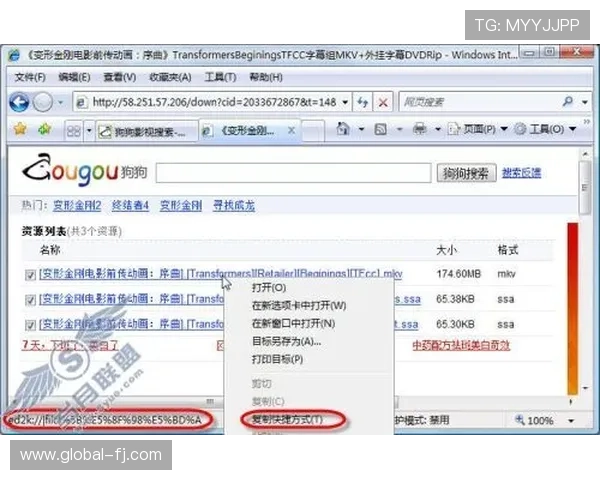Click the zoom magnifier icon in status bar

click(520, 420)
